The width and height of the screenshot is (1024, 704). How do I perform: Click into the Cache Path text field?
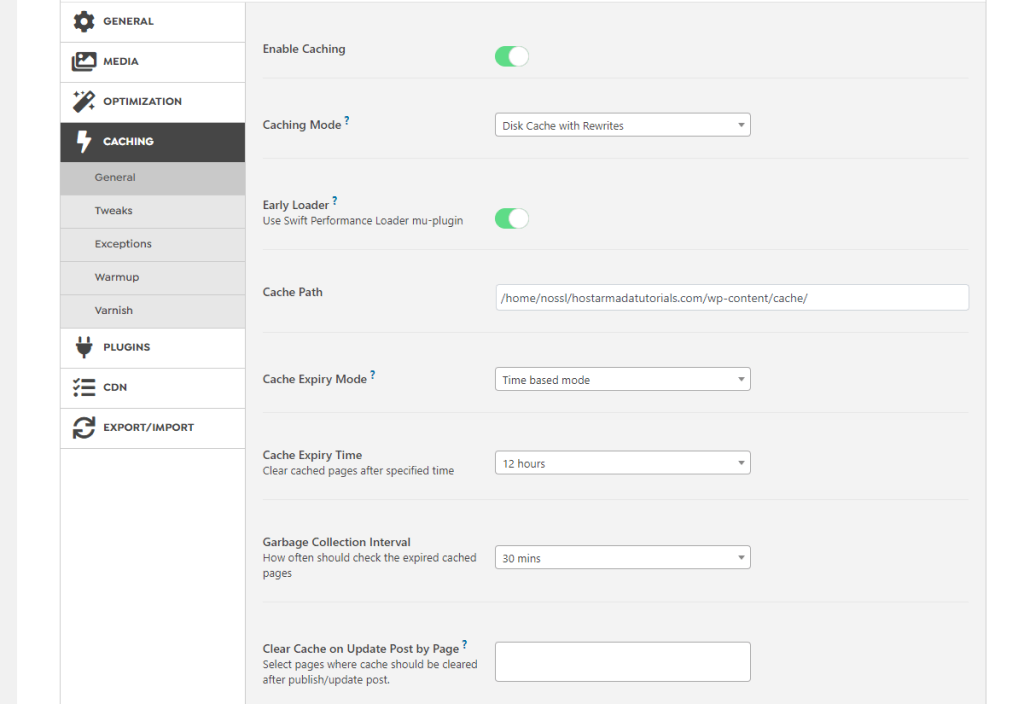[x=731, y=298]
